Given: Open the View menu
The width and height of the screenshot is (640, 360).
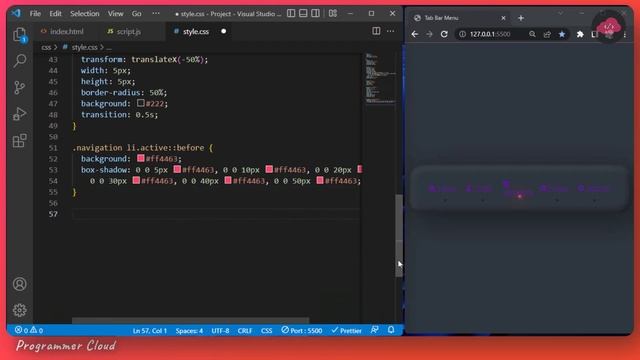Looking at the screenshot, I should (x=116, y=13).
